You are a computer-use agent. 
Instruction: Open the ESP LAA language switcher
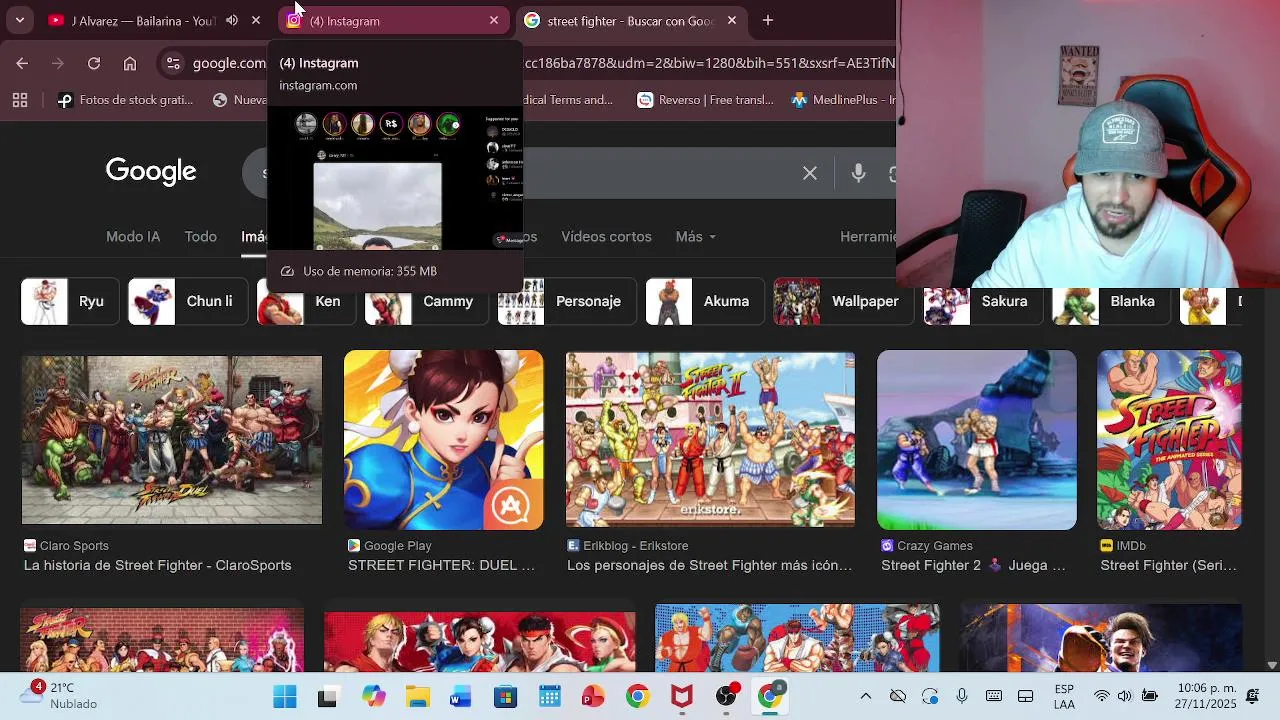(x=1064, y=697)
